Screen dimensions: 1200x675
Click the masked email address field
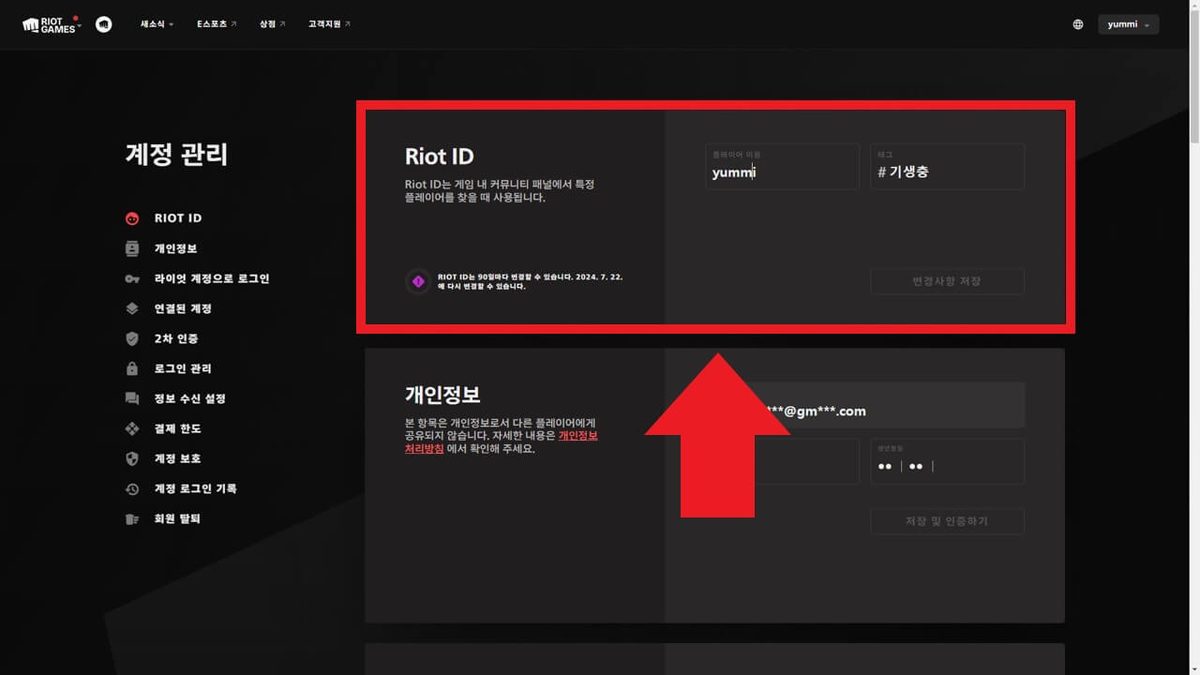click(865, 405)
